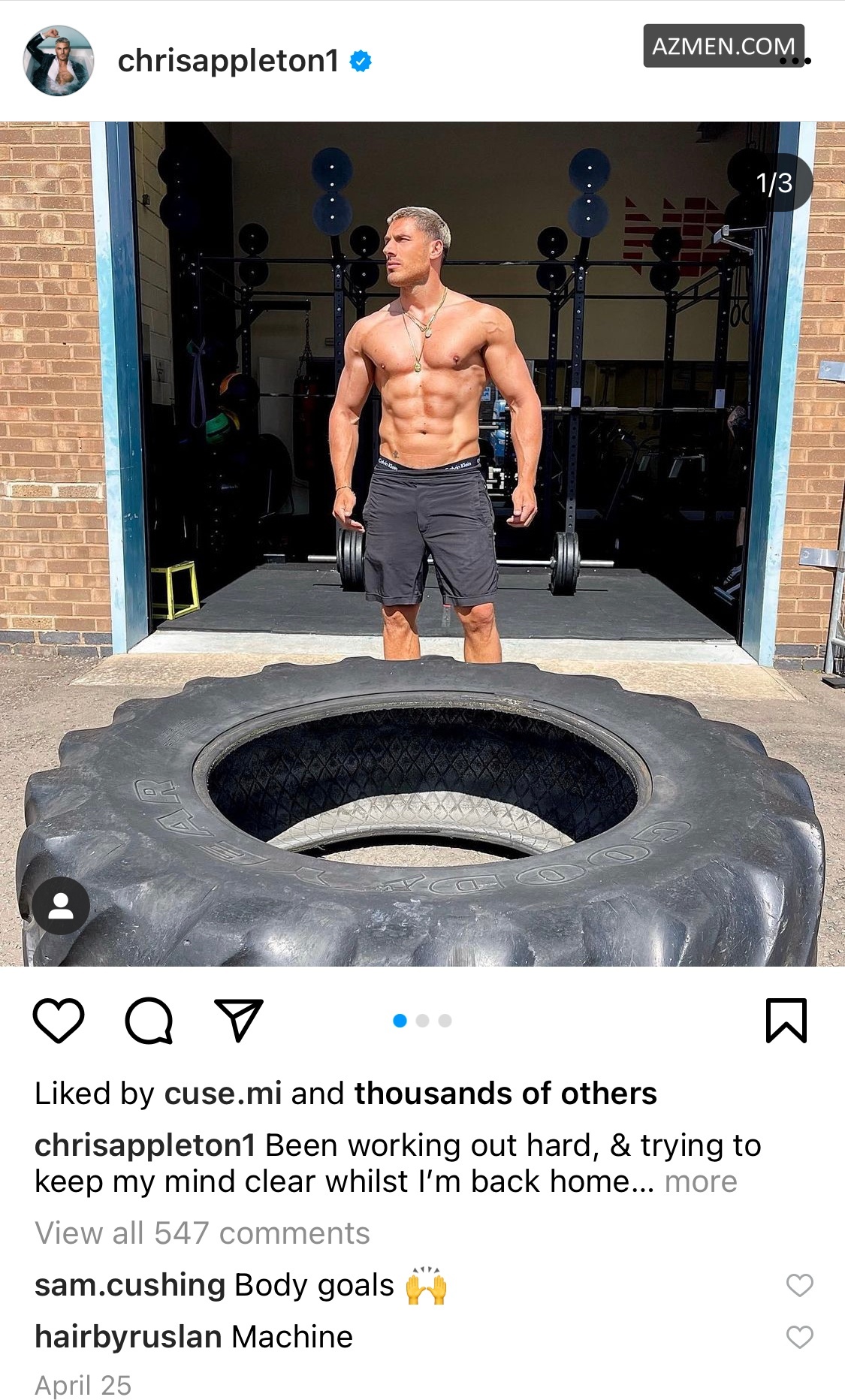This screenshot has width=845, height=1400.
Task: Like sam.cushing's Body goals comment
Action: point(799,1285)
